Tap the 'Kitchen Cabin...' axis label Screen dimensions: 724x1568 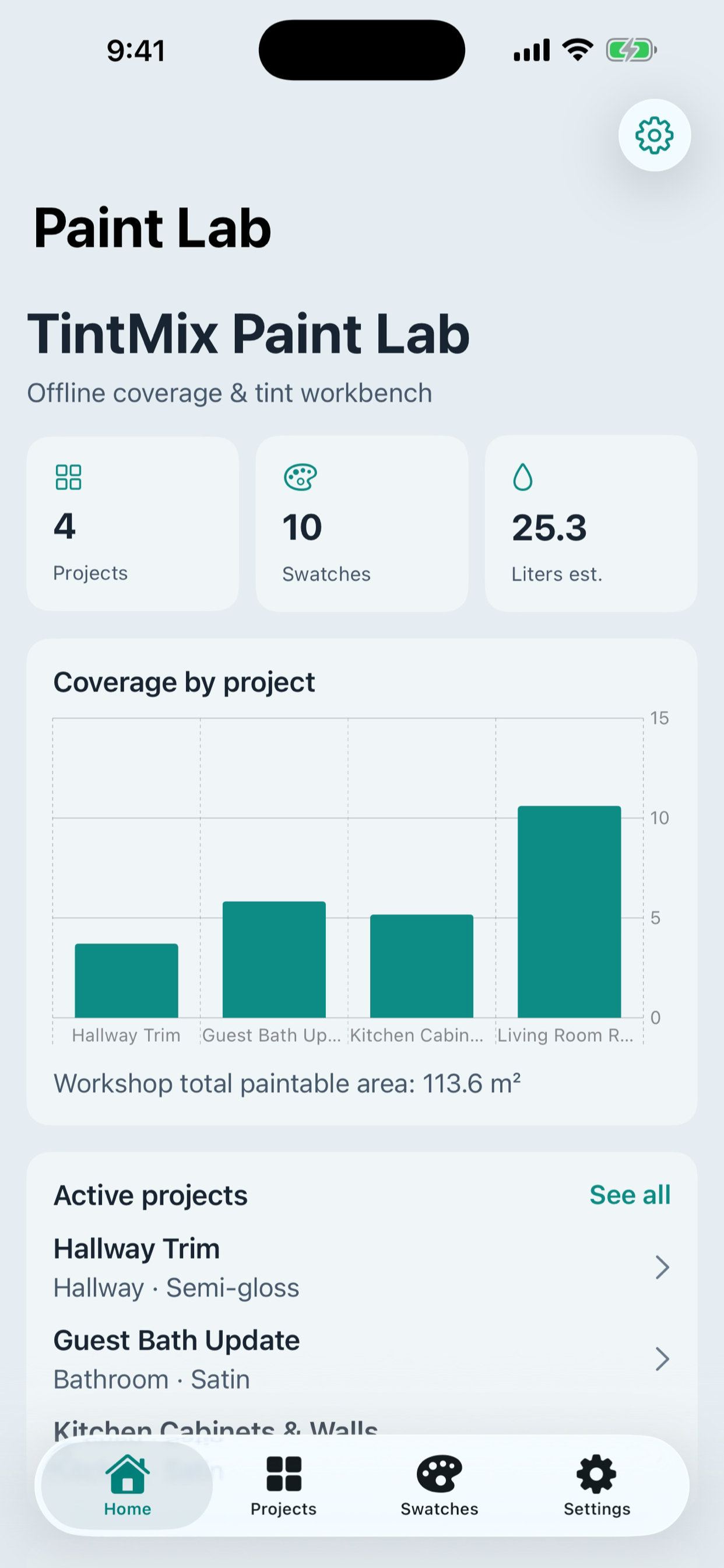click(417, 1035)
